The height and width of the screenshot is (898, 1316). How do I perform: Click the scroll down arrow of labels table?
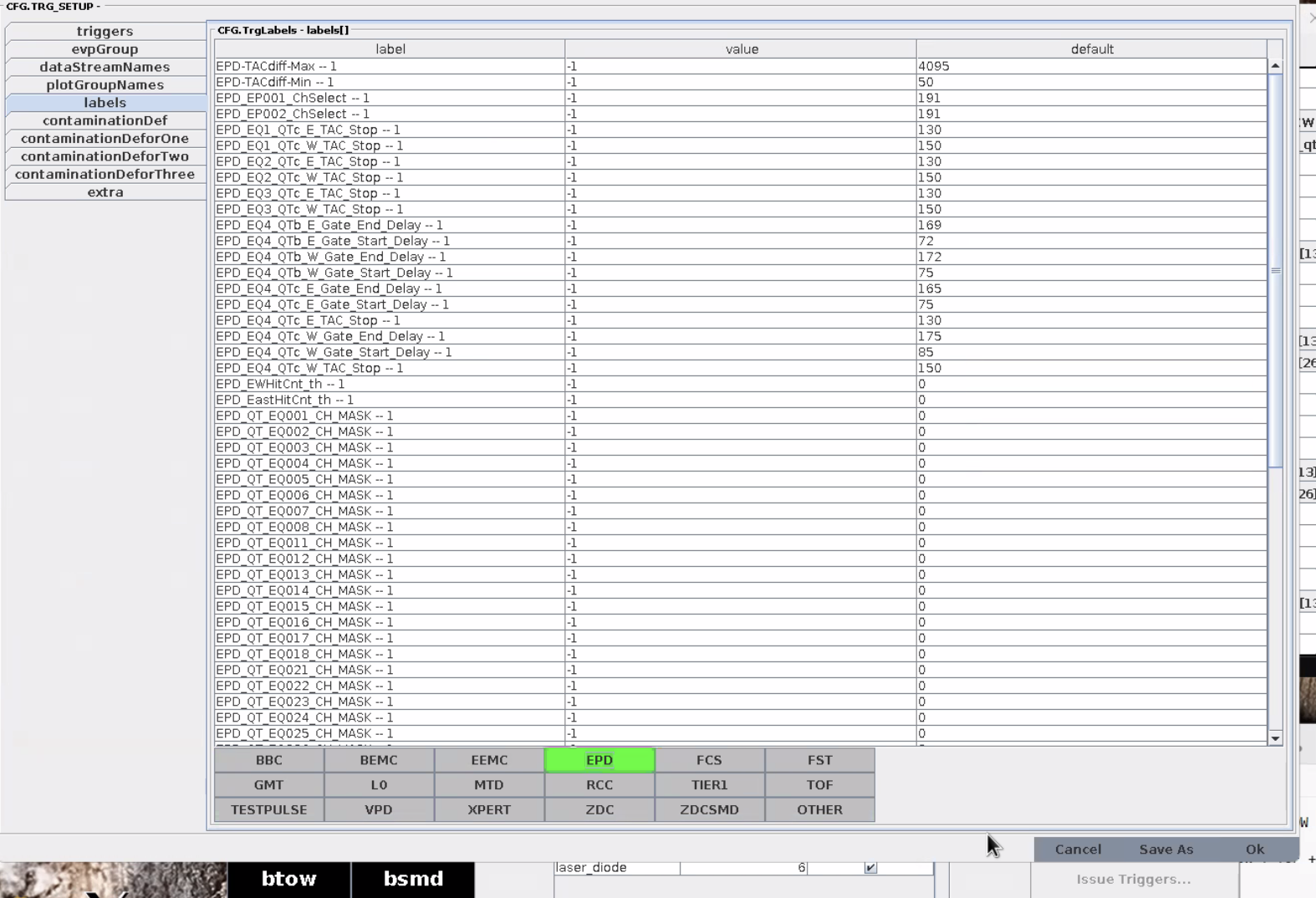click(1275, 738)
